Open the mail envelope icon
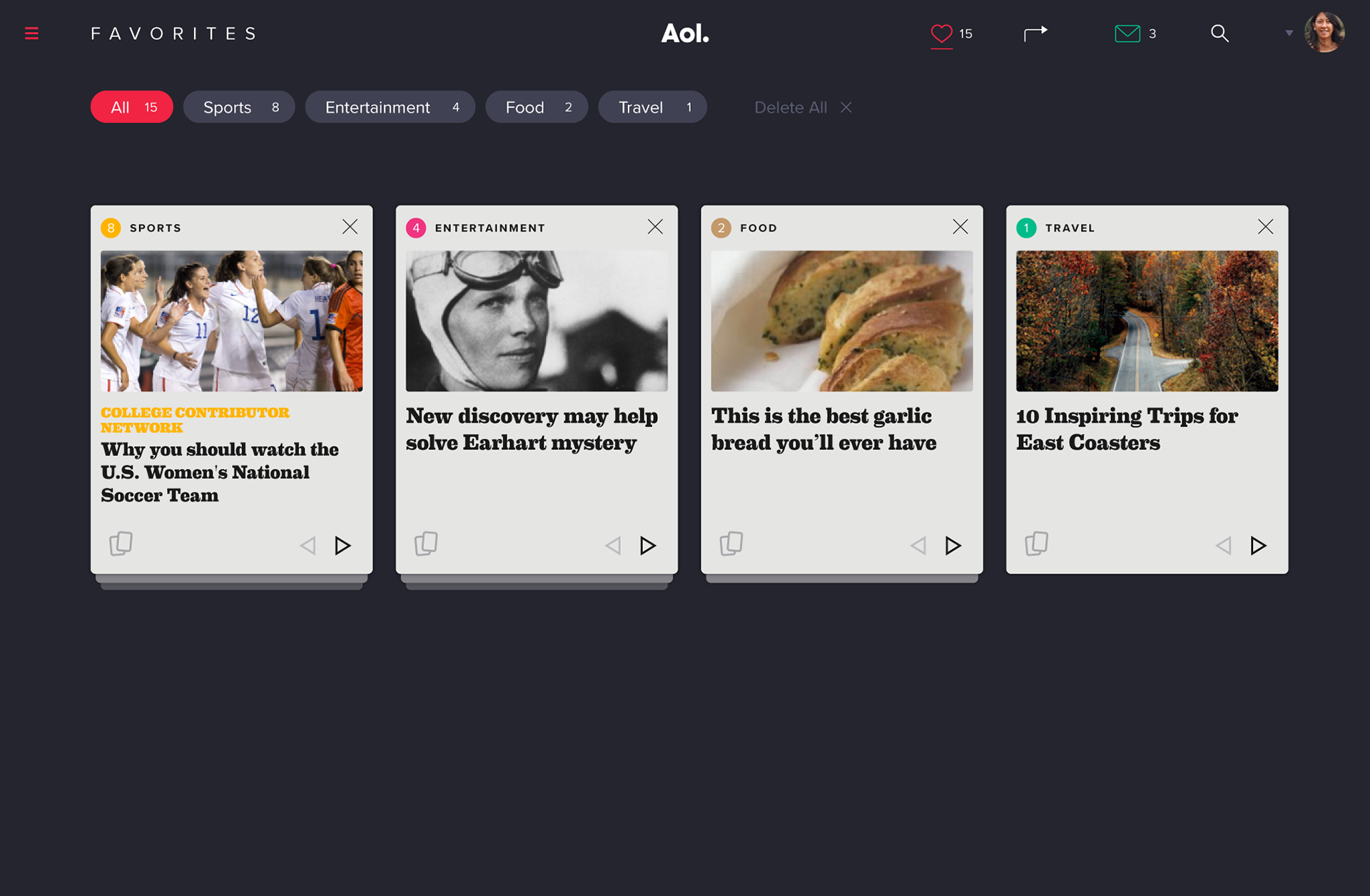The width and height of the screenshot is (1370, 896). (1127, 34)
